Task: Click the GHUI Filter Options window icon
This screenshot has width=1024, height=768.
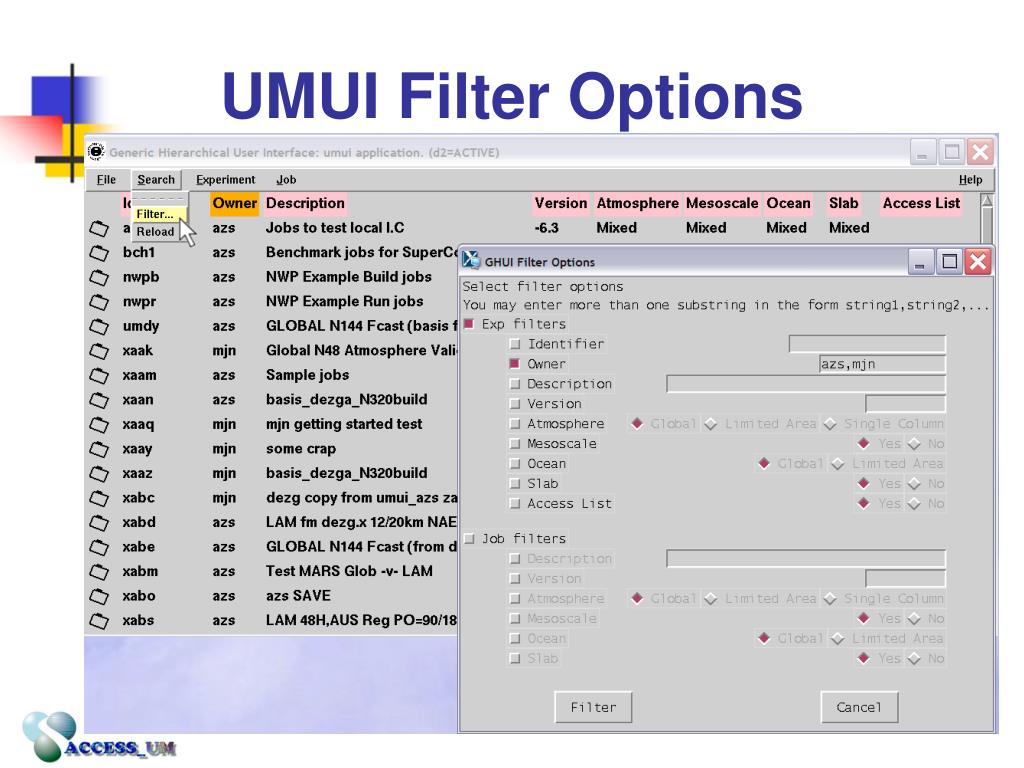Action: tap(471, 261)
